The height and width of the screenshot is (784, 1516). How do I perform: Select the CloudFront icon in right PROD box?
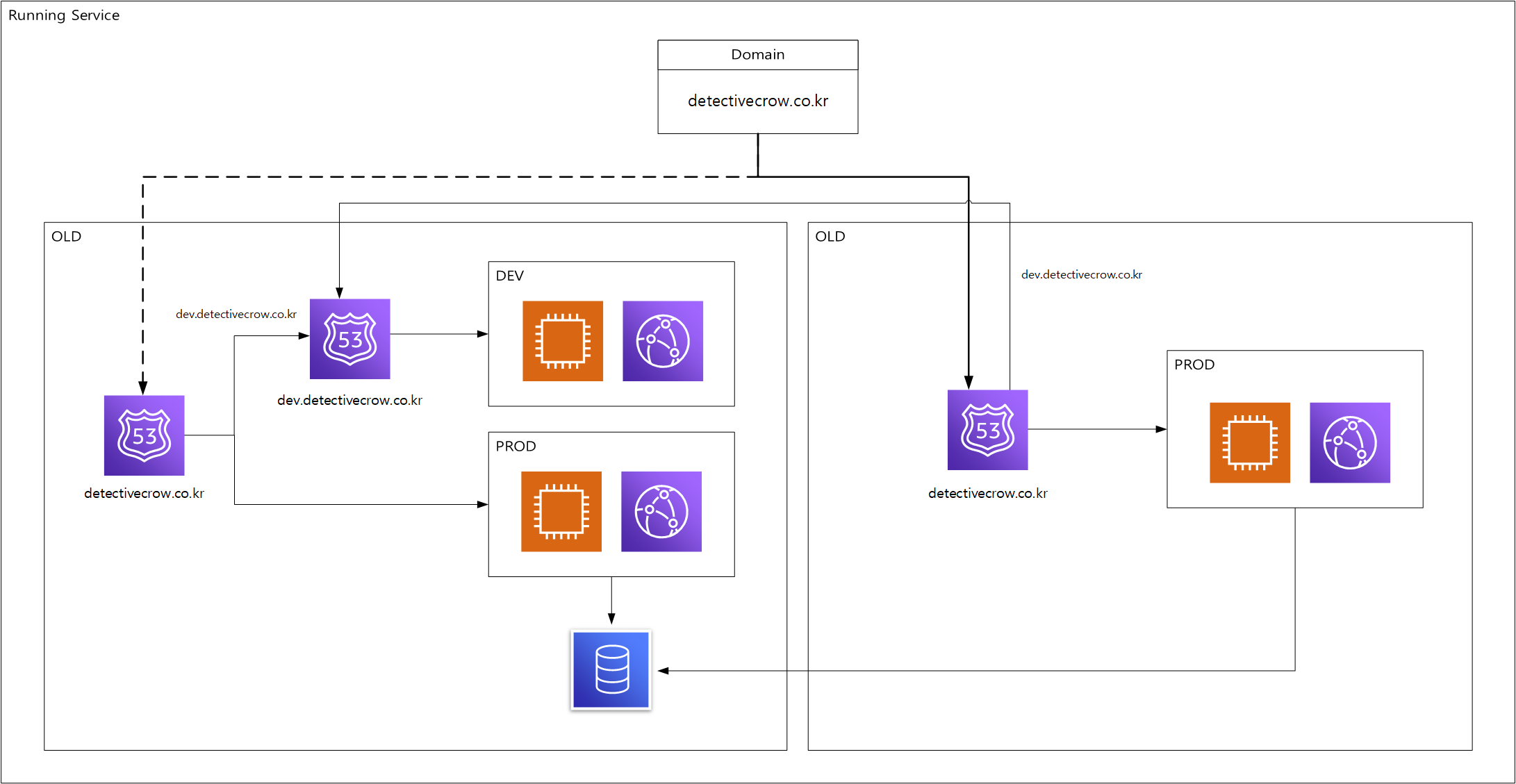tap(1349, 442)
